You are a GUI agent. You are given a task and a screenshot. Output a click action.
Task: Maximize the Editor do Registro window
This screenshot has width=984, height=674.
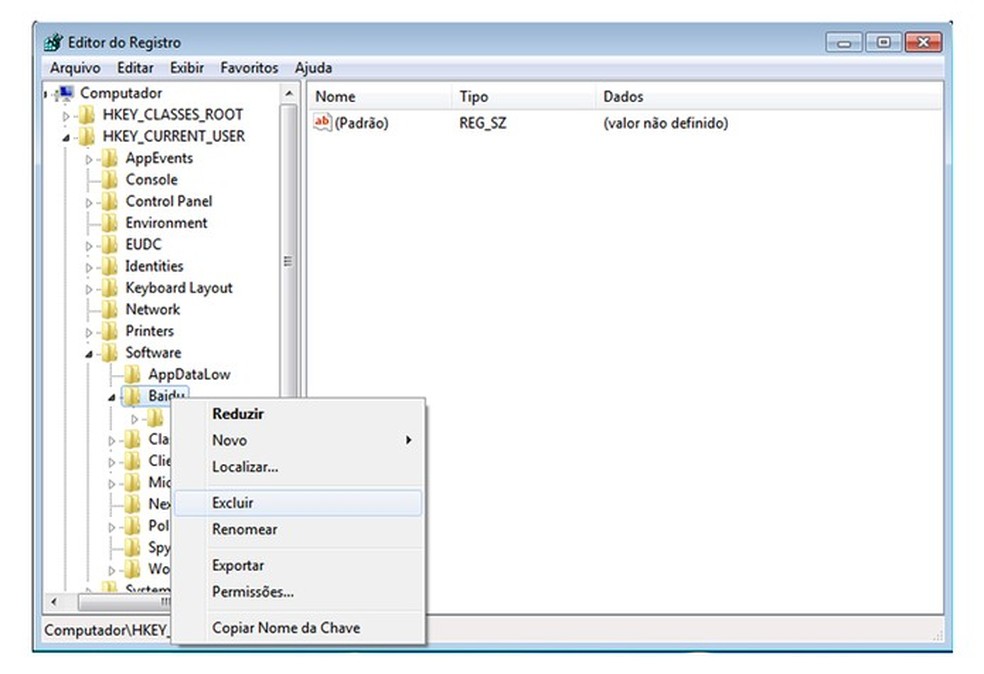point(883,43)
